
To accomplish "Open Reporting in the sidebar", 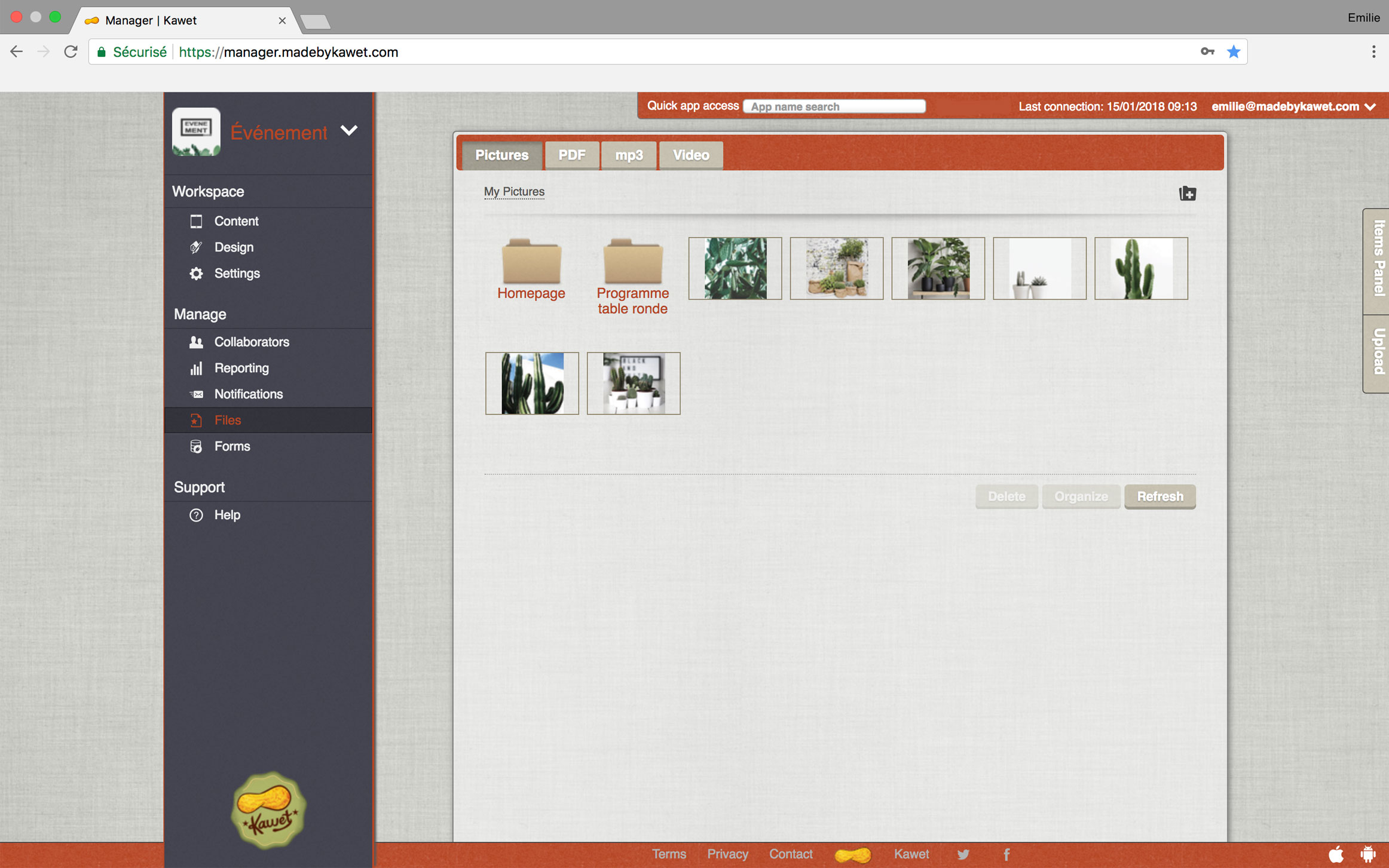I will (241, 368).
